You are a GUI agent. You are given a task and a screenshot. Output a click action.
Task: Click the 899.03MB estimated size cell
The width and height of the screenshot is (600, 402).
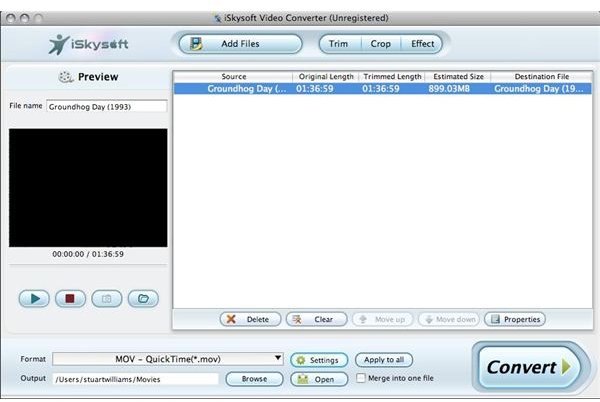[x=449, y=89]
